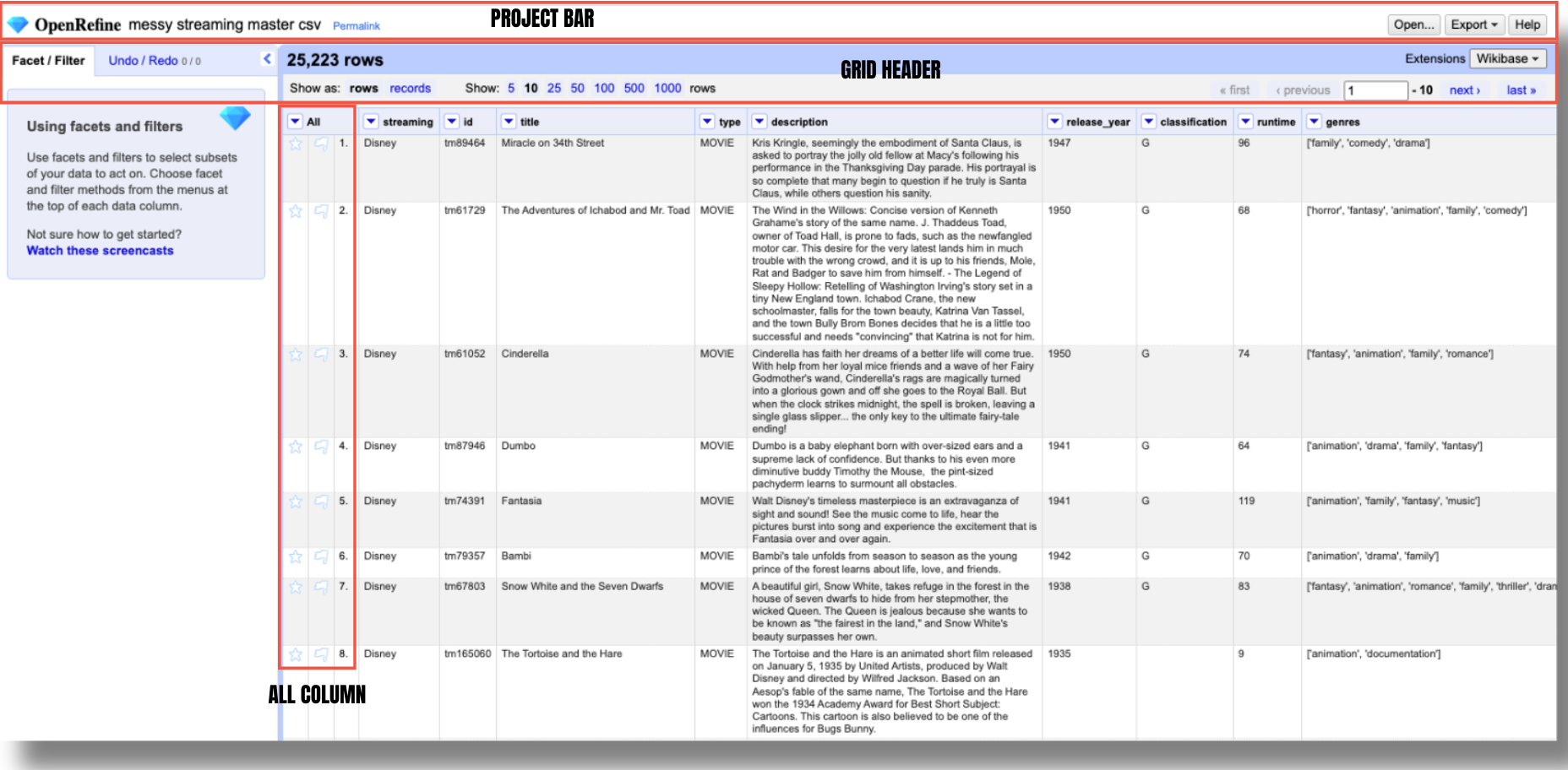Flag row 5 Fantasia
1568x770 pixels.
(322, 502)
